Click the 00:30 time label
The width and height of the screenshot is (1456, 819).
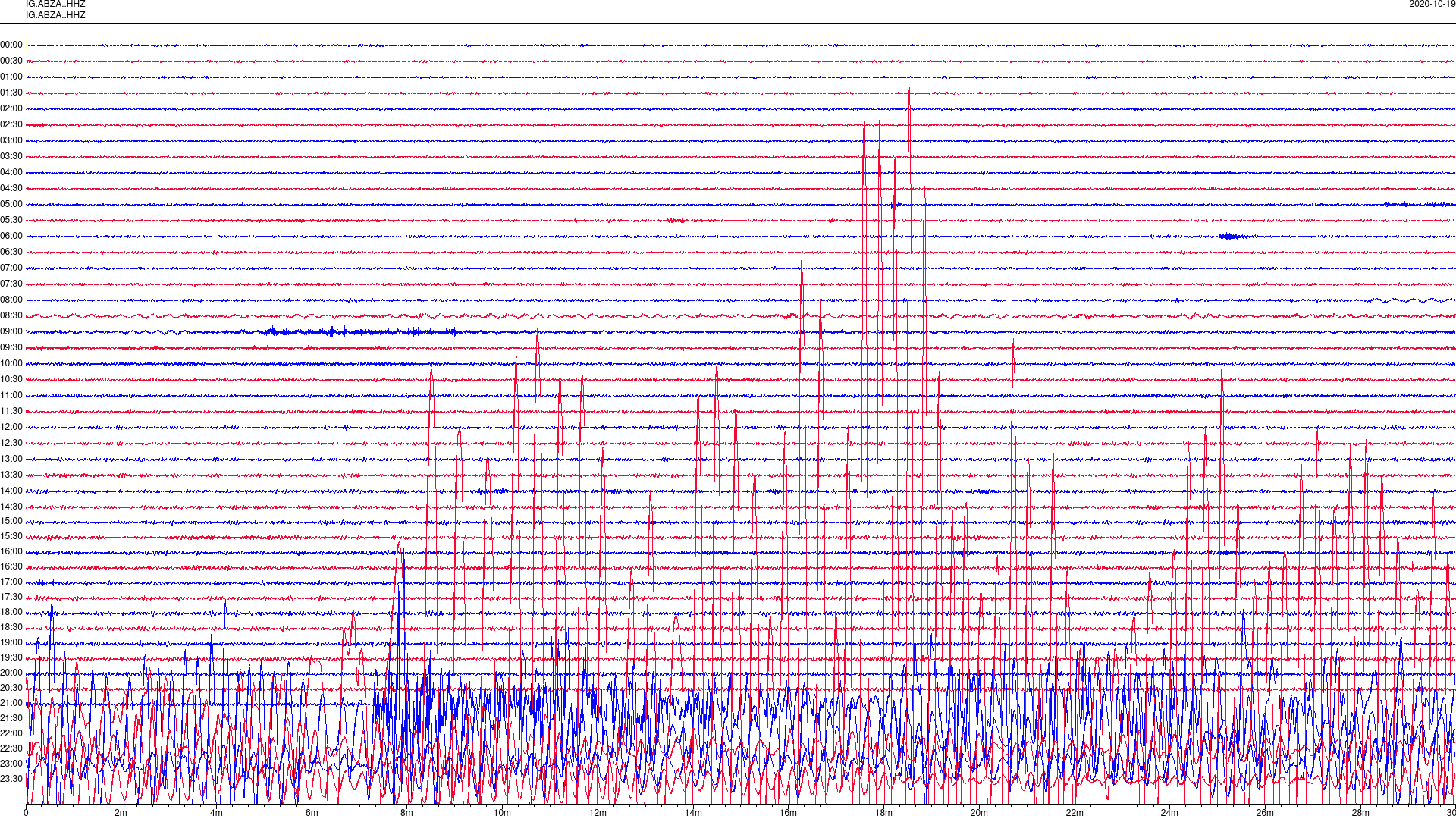tap(11, 61)
